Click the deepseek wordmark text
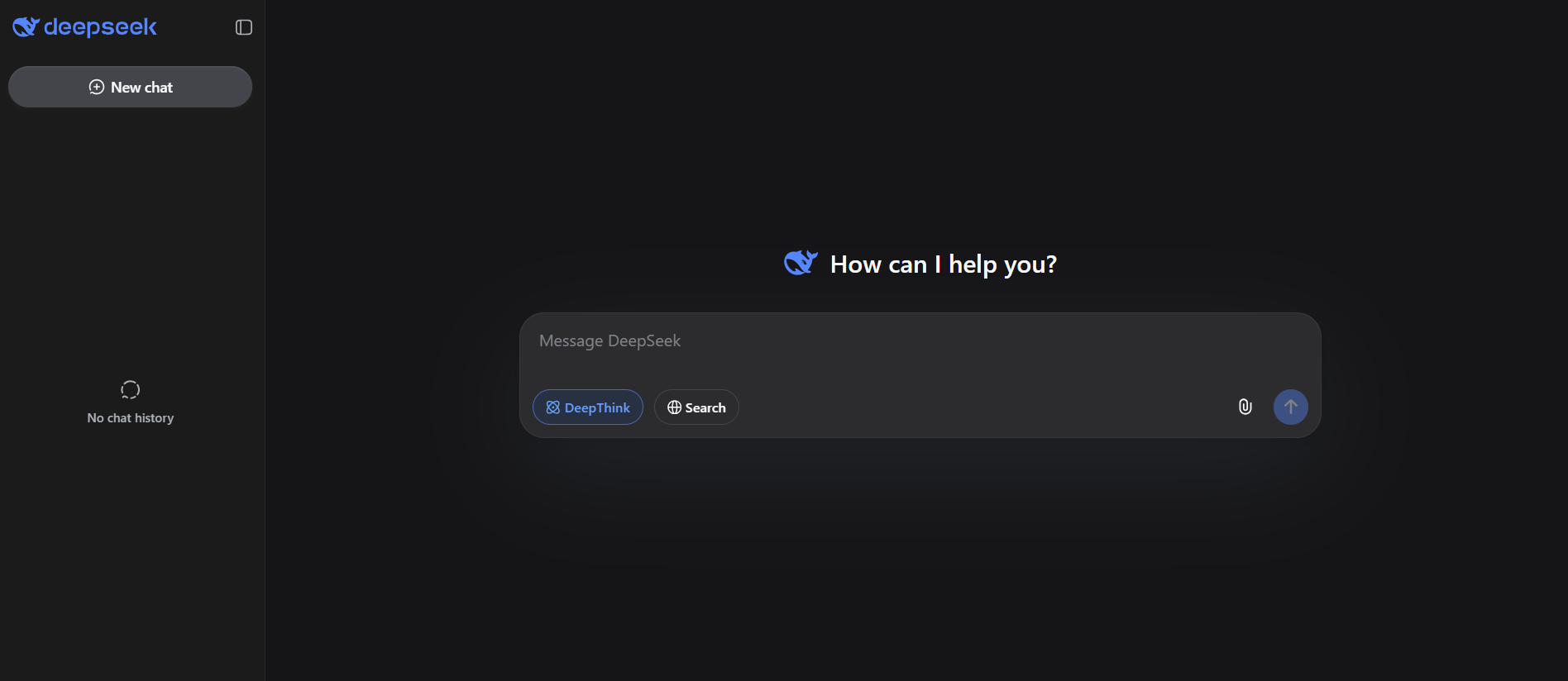The width and height of the screenshot is (1568, 681). pyautogui.click(x=100, y=27)
